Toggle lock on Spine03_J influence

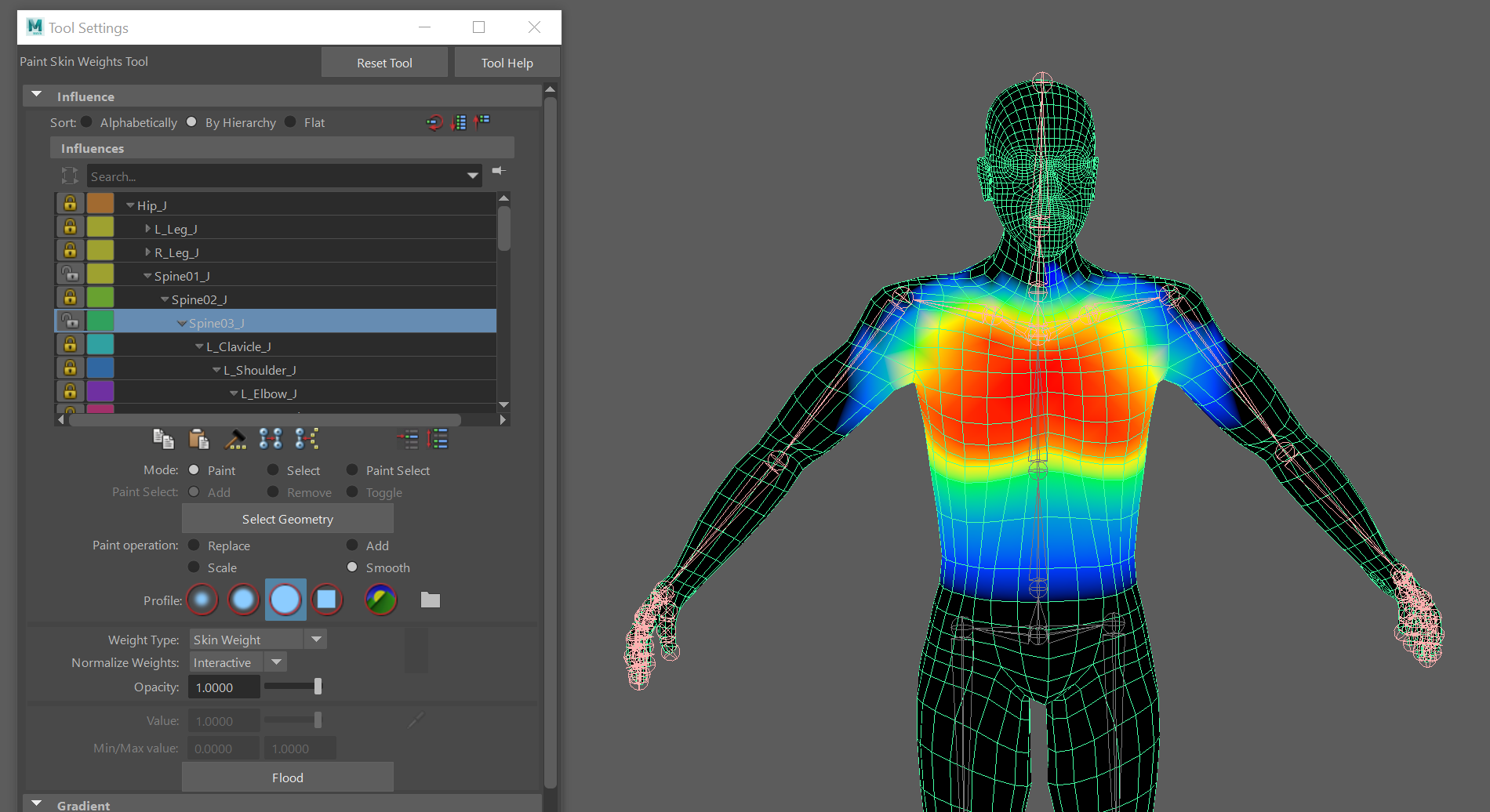(70, 321)
